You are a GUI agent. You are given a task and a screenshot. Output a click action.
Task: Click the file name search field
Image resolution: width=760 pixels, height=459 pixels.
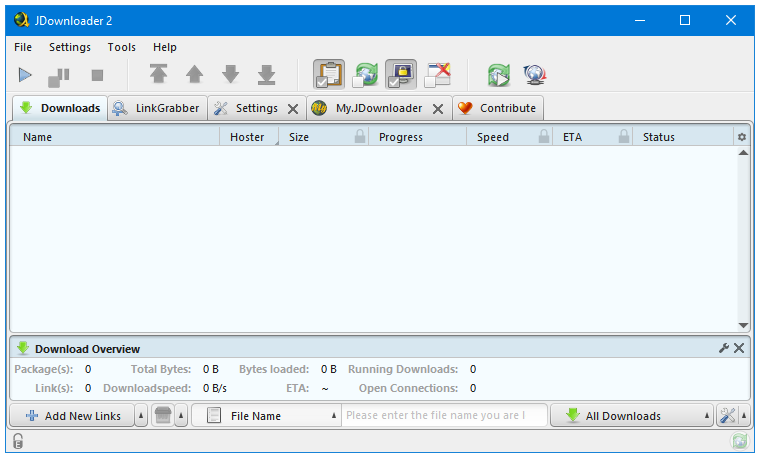pos(444,416)
